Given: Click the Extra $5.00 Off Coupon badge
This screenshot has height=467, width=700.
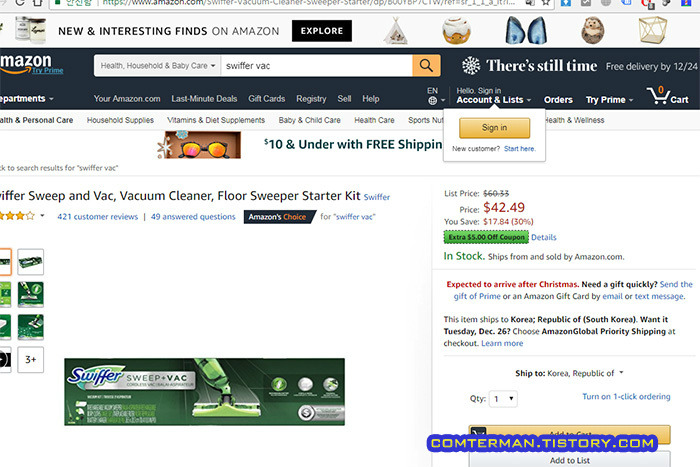Looking at the screenshot, I should pyautogui.click(x=486, y=237).
